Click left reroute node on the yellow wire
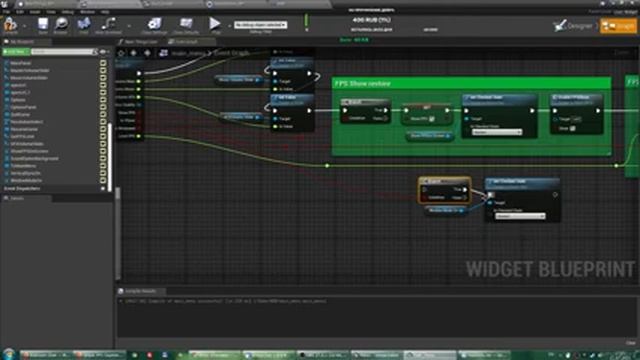640x360 pixels. pyautogui.click(x=327, y=166)
